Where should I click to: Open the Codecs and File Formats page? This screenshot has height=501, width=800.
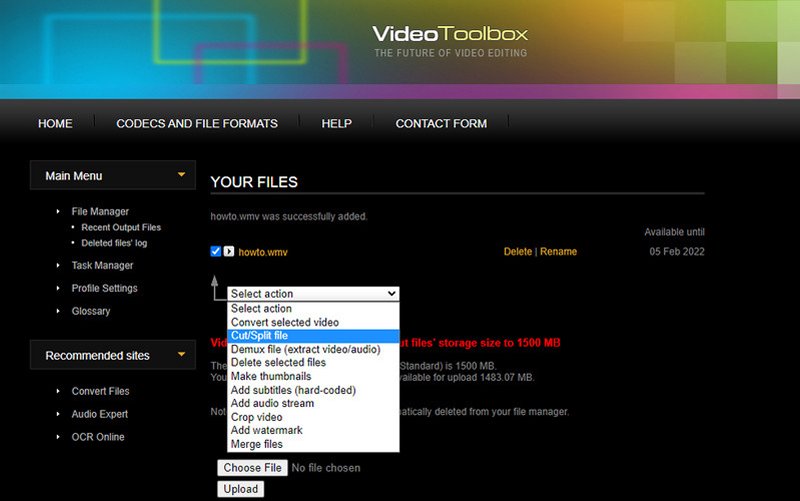(x=197, y=124)
